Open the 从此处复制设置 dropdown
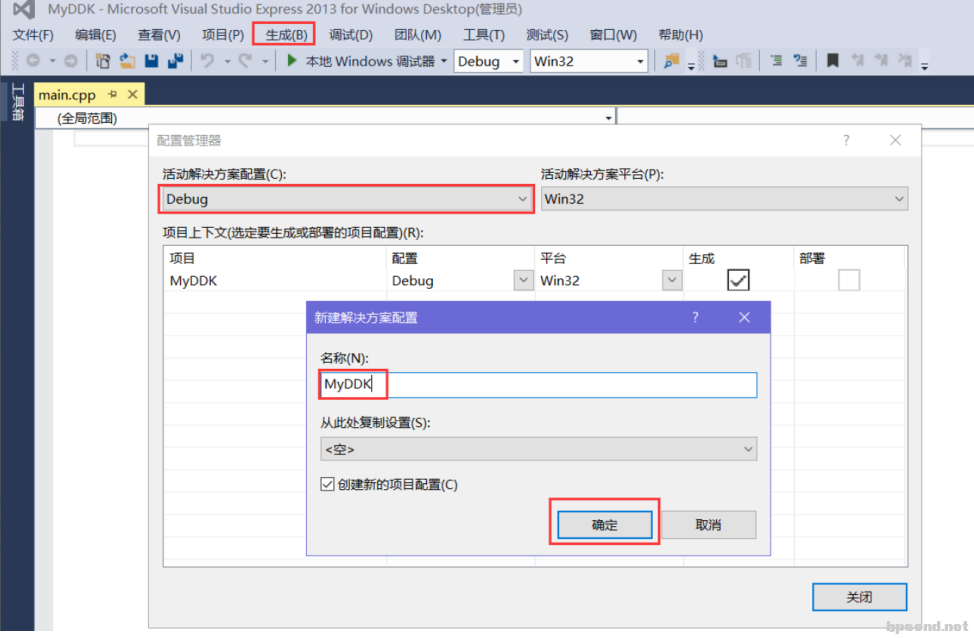 539,449
